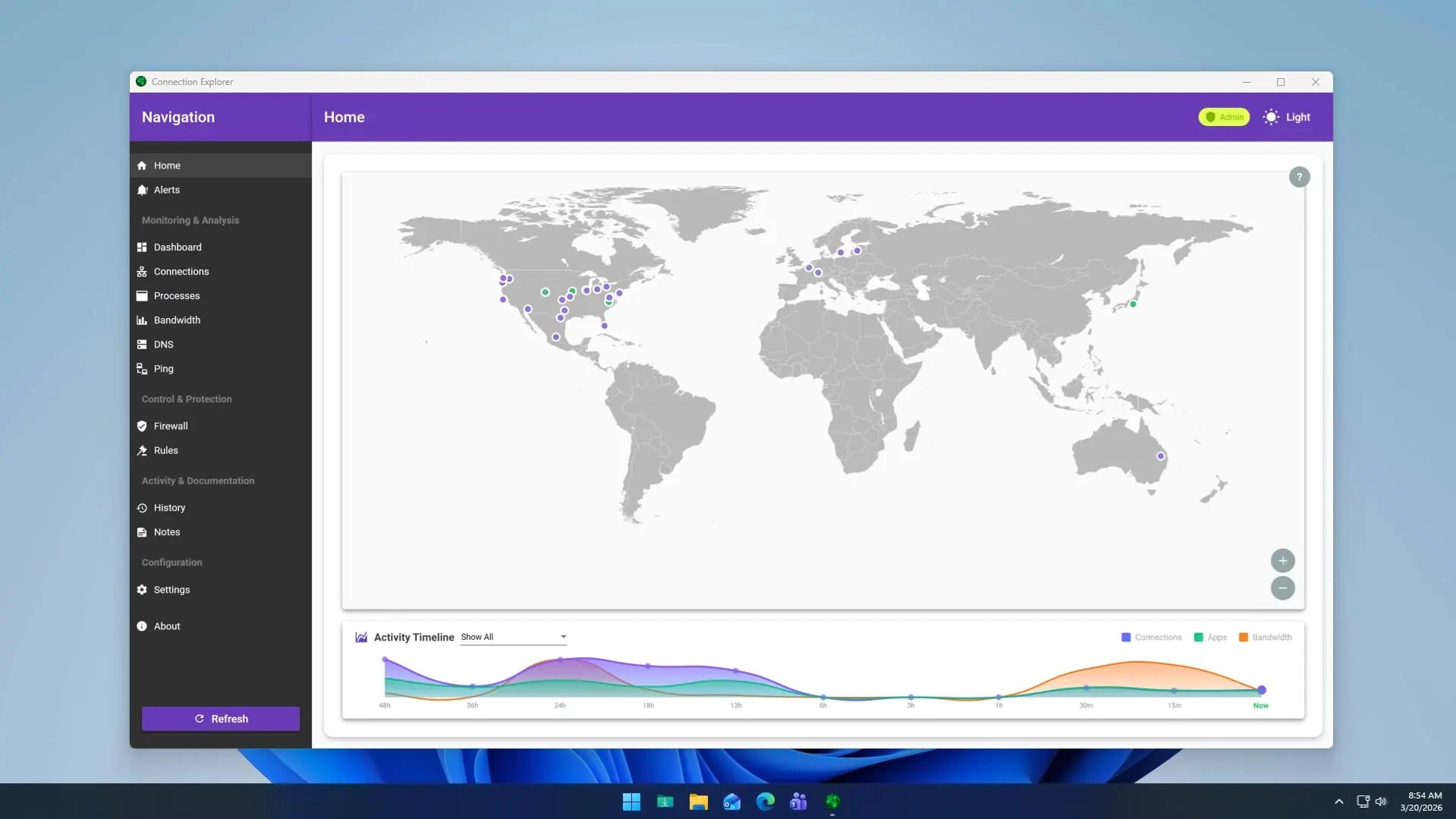Click the dropdown arrow beside Show All
The height and width of the screenshot is (819, 1456).
coord(563,637)
